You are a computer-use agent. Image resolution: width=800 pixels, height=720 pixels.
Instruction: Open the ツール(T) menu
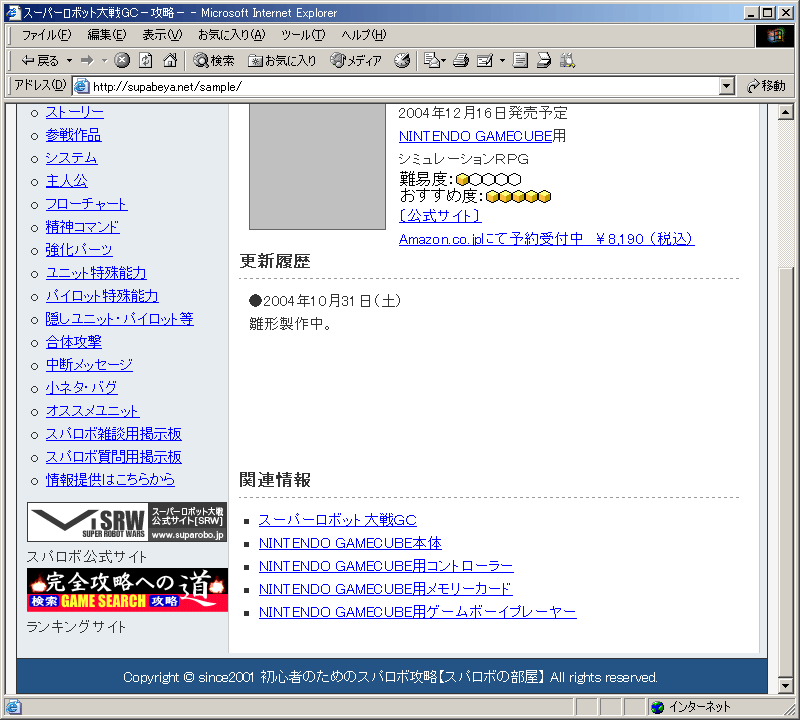coord(303,35)
